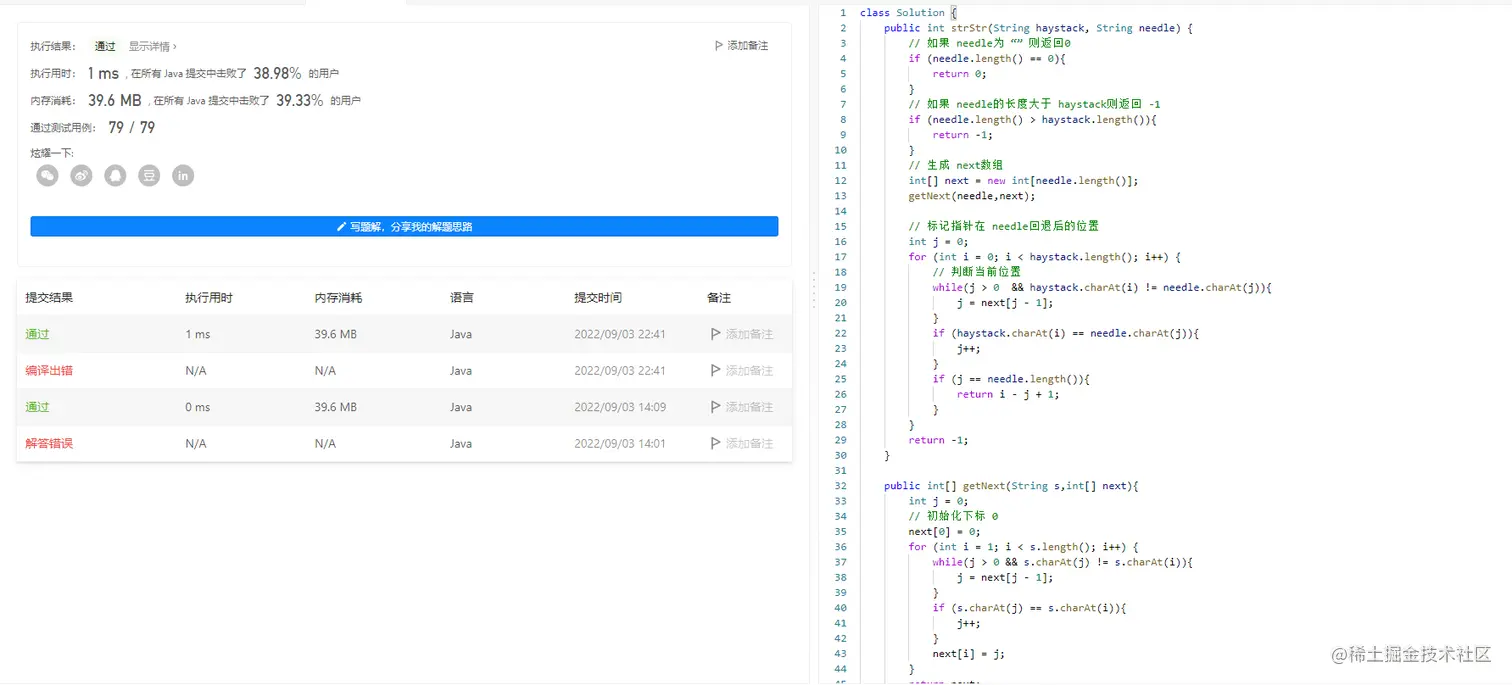Share result via the Douban icon
The height and width of the screenshot is (685, 1512).
point(149,176)
